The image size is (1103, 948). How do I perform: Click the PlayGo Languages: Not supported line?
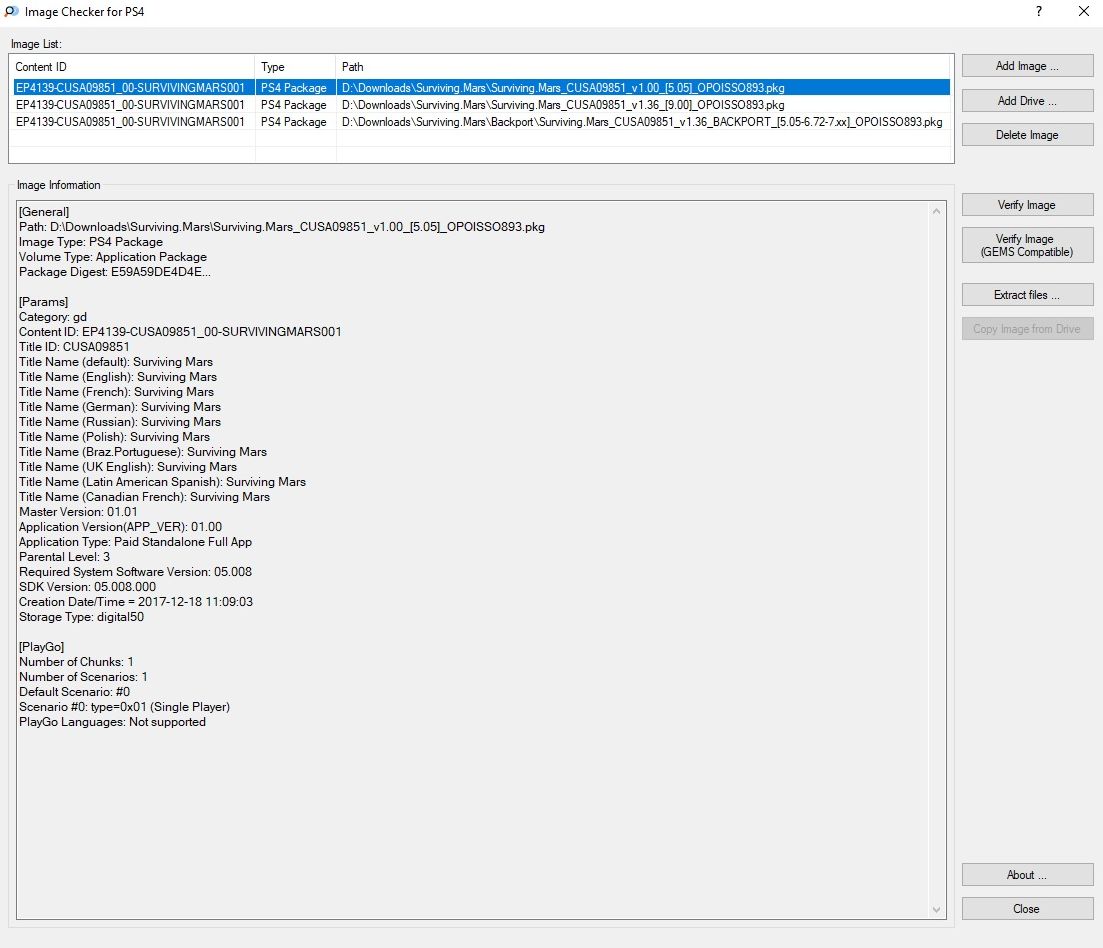[x=113, y=722]
